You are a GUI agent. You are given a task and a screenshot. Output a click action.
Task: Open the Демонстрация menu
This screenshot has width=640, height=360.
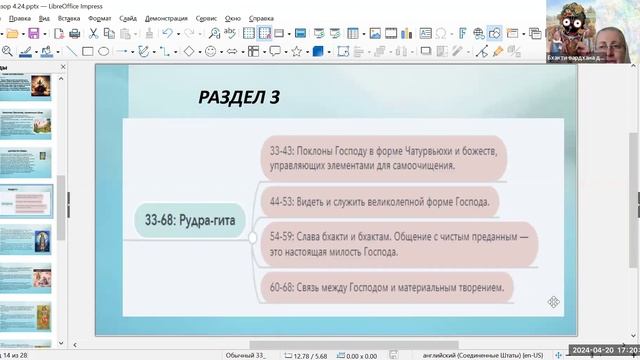[166, 18]
